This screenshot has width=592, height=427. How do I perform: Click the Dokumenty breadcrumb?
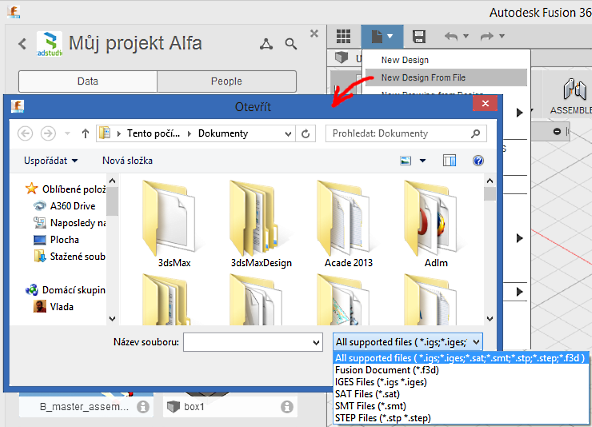click(223, 133)
